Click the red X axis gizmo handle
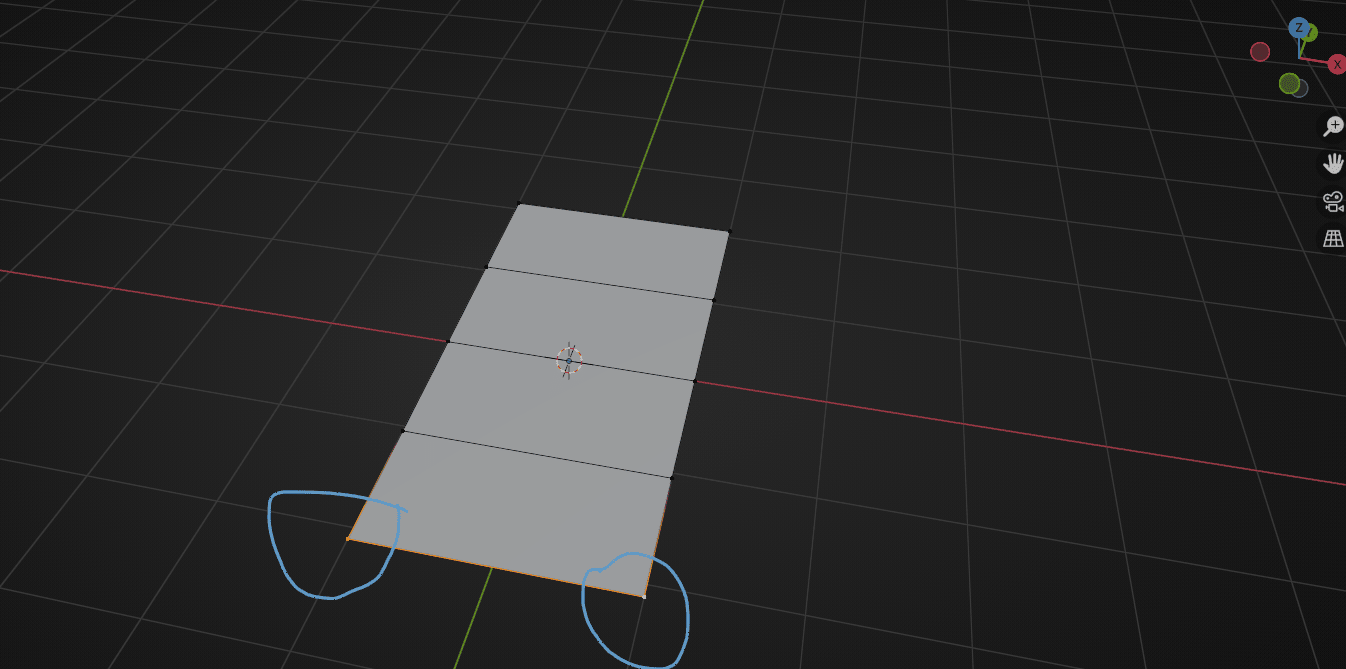Viewport: 1346px width, 669px height. [1337, 64]
